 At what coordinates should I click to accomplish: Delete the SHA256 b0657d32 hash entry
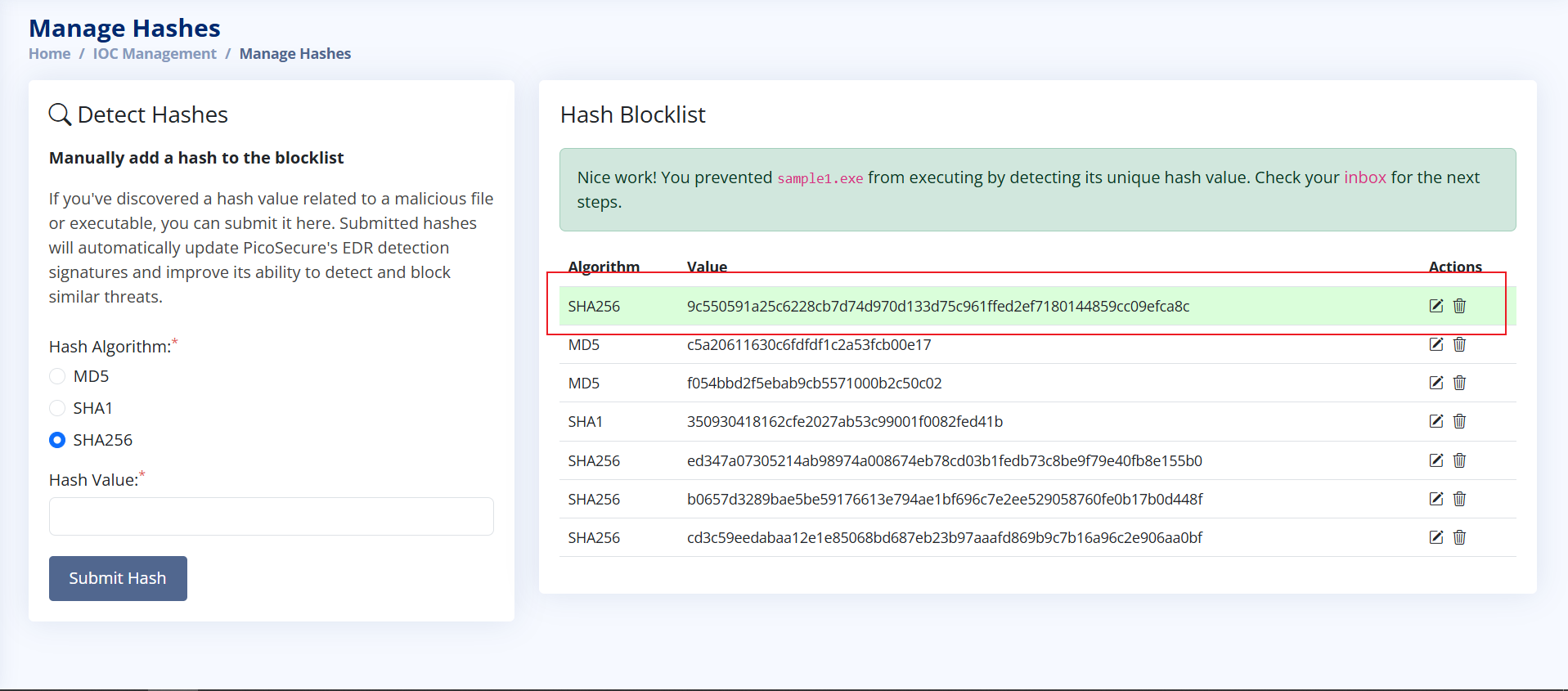(1459, 499)
